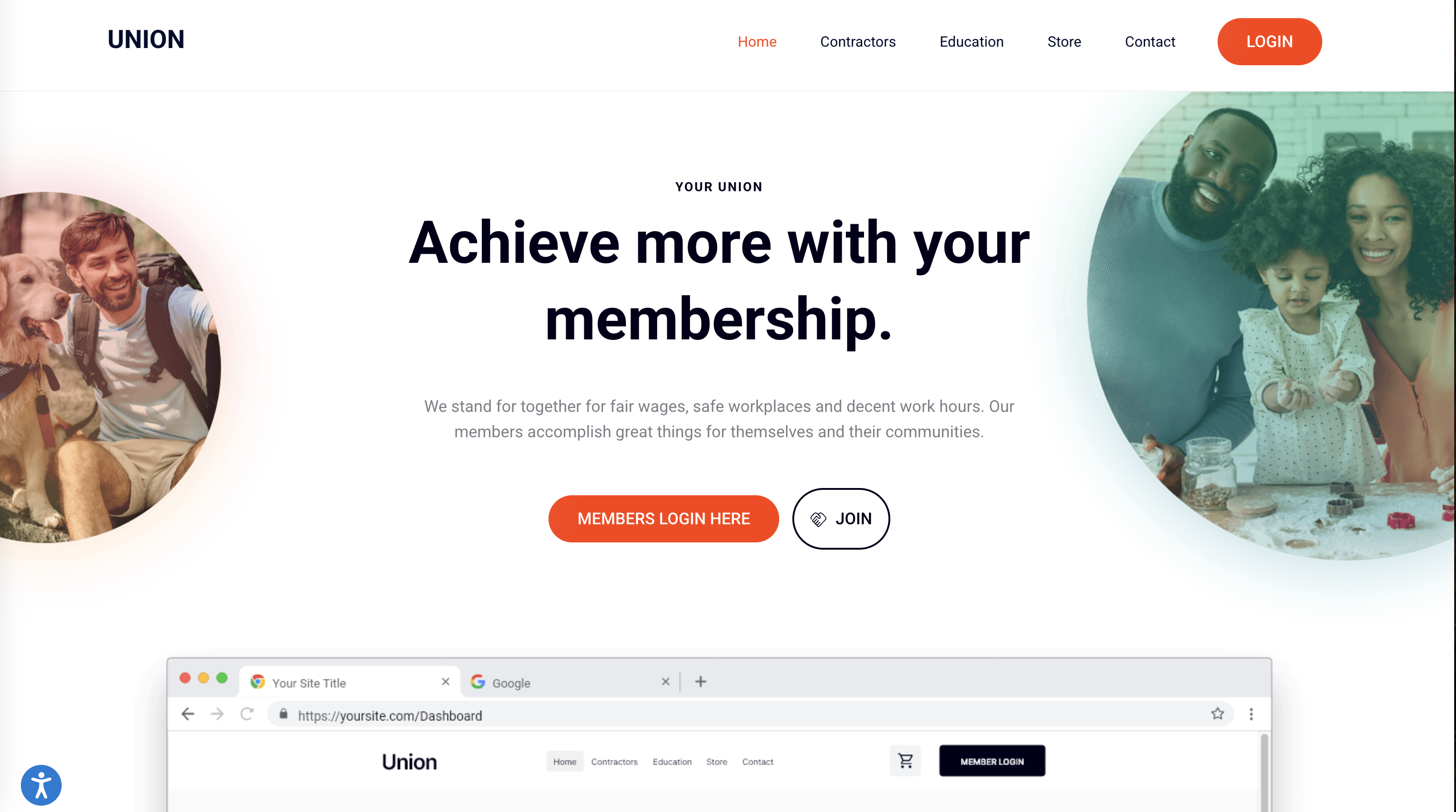Click the shopping cart icon in dashboard

905,761
